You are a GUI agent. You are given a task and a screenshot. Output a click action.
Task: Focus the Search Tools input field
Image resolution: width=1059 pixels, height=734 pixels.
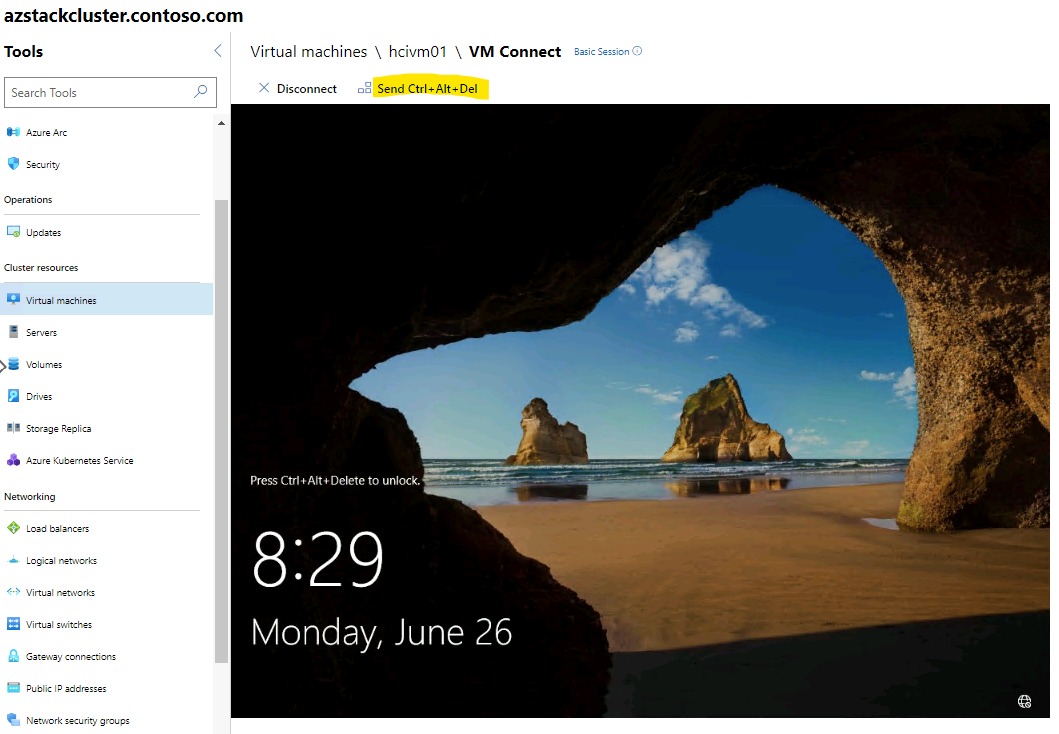click(x=110, y=92)
